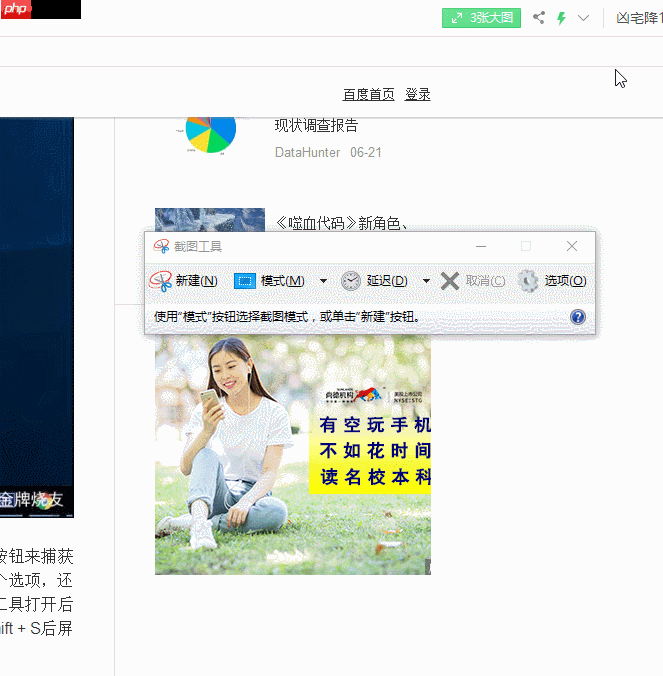Click the Delay (延迟) clock icon
The height and width of the screenshot is (676, 663).
(x=351, y=281)
